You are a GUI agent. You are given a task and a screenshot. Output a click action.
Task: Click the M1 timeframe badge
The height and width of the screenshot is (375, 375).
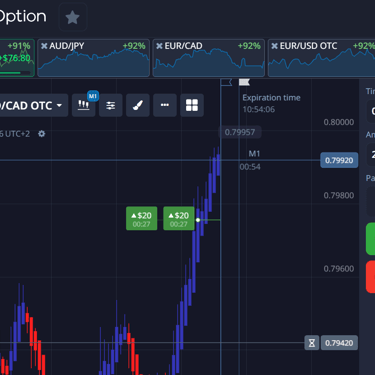click(93, 96)
